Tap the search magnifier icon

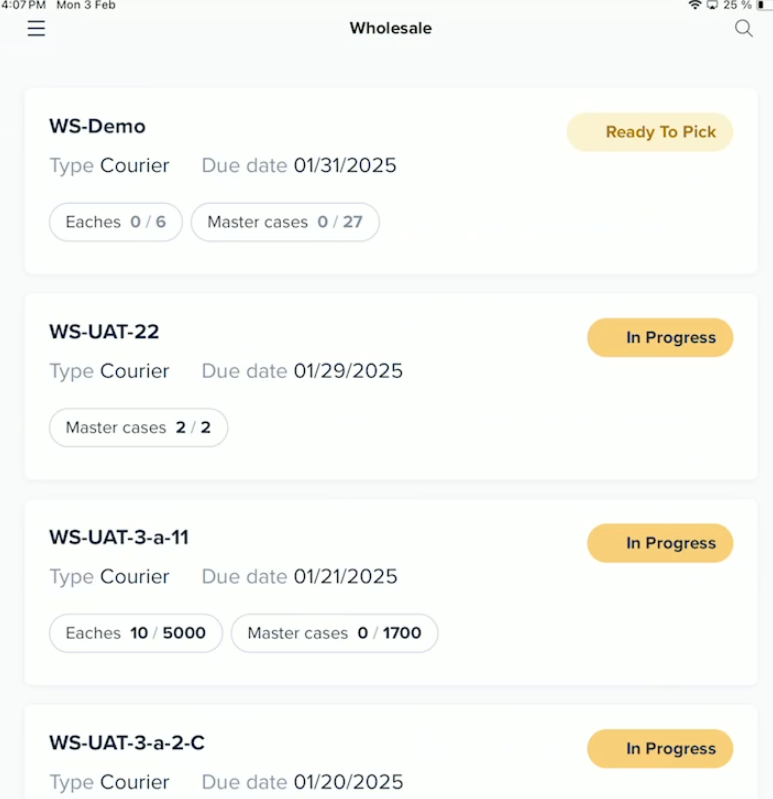pyautogui.click(x=743, y=28)
